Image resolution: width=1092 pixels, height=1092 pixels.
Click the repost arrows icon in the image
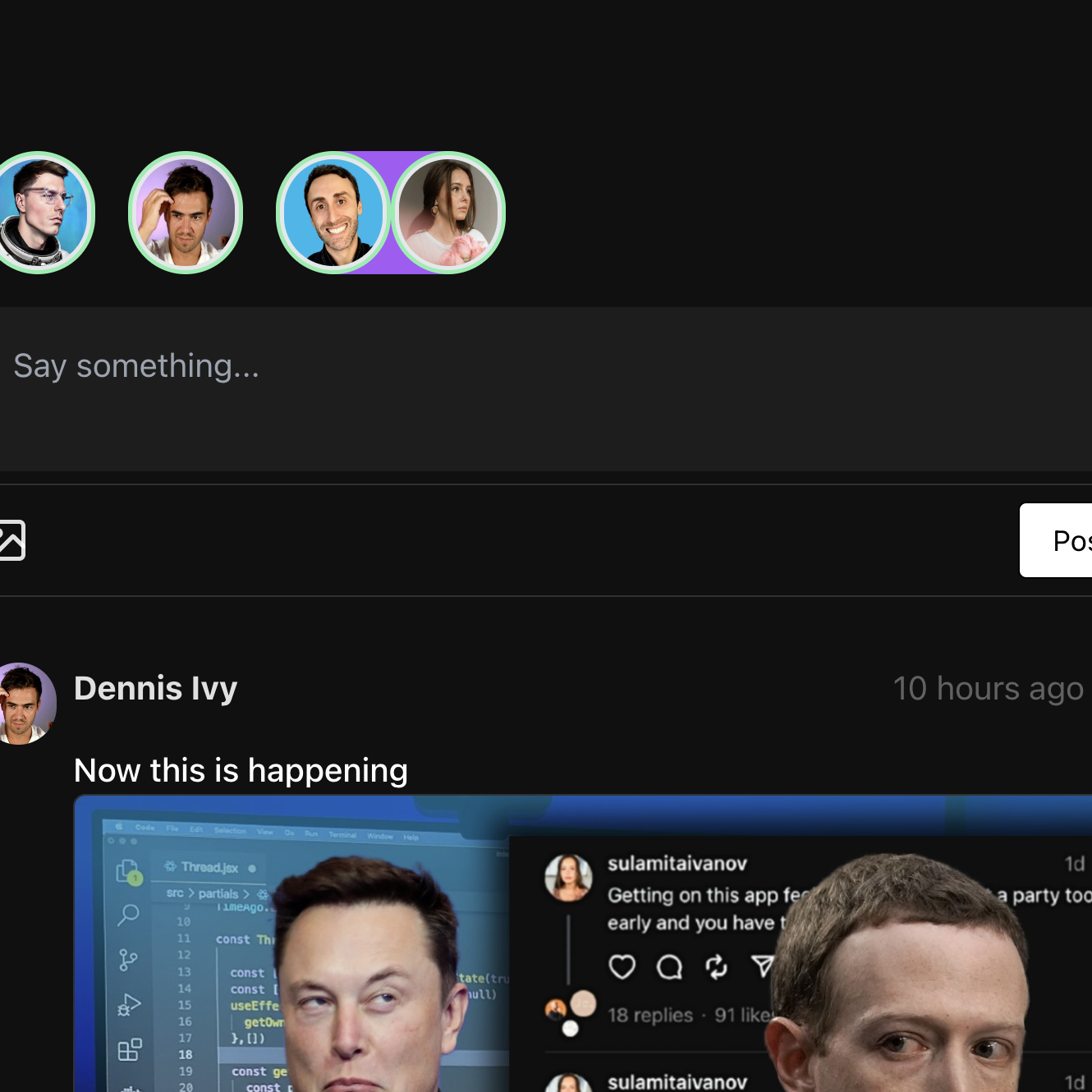click(717, 967)
